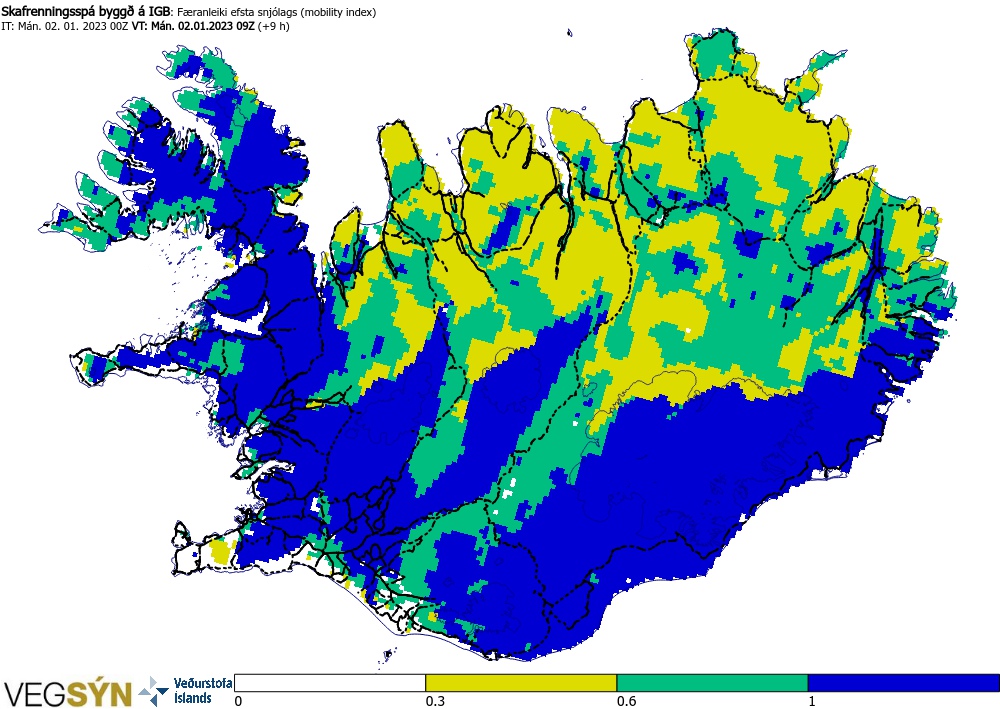Select the blue legend swatch above 1
Image resolution: width=1000 pixels, height=709 pixels.
tap(904, 683)
